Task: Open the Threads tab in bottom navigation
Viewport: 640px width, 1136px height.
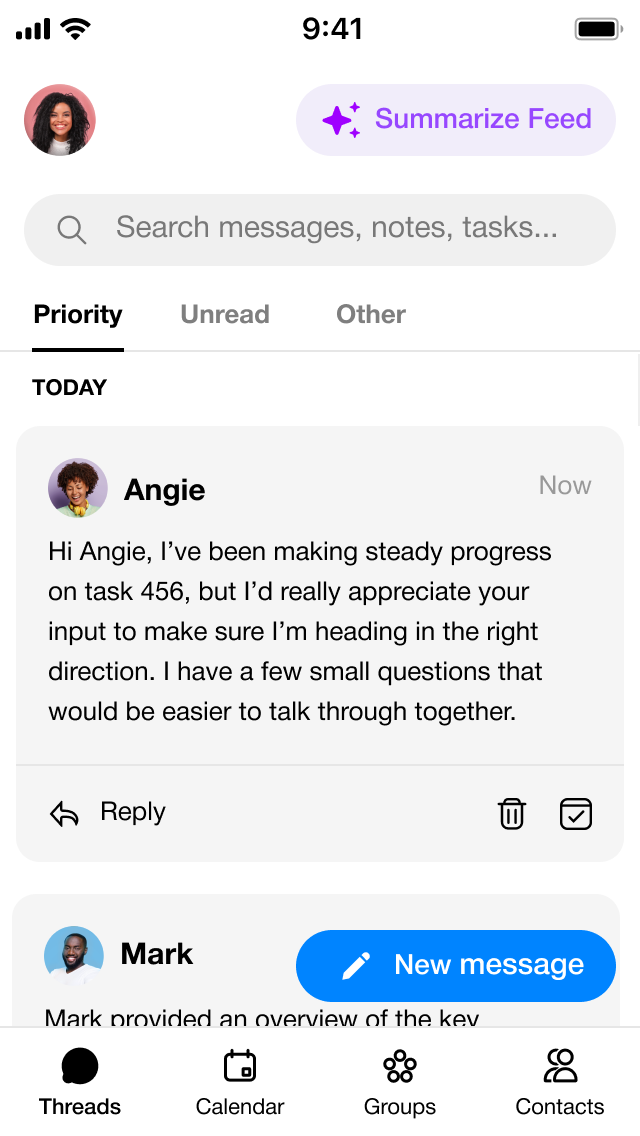Action: (x=80, y=1080)
